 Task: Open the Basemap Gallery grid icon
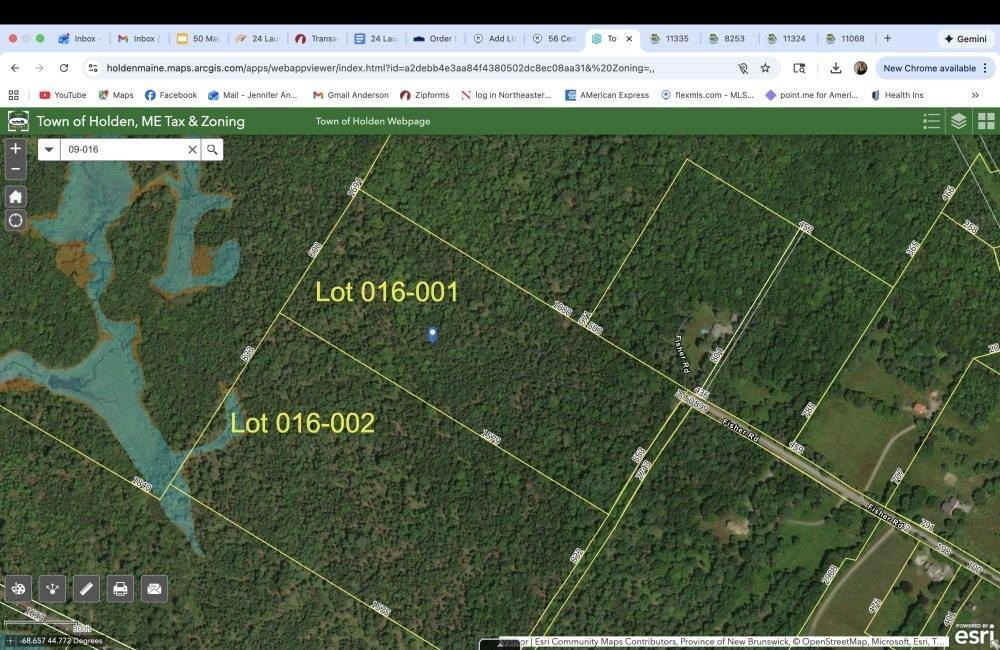coord(986,121)
